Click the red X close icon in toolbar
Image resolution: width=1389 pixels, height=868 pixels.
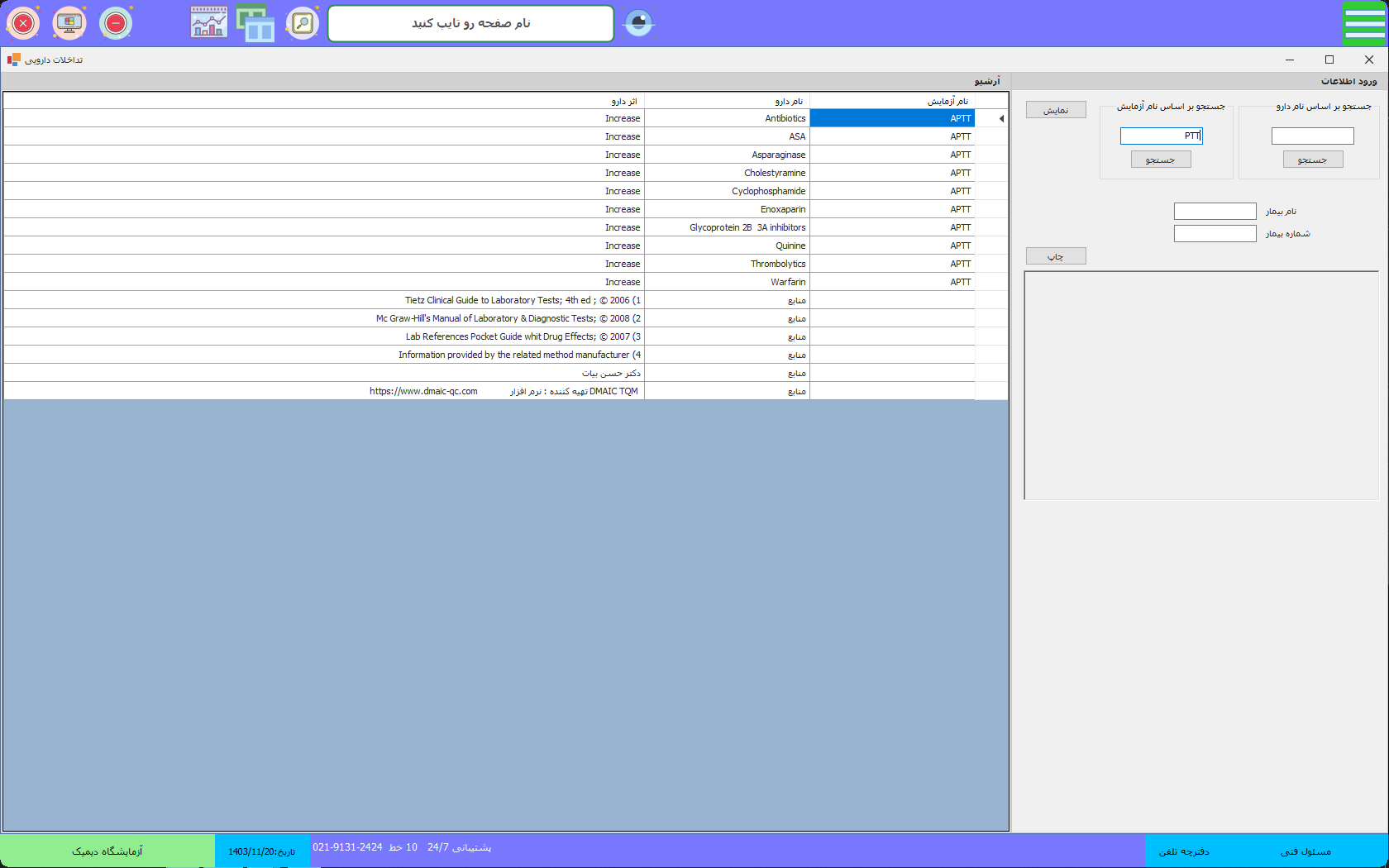tap(23, 23)
